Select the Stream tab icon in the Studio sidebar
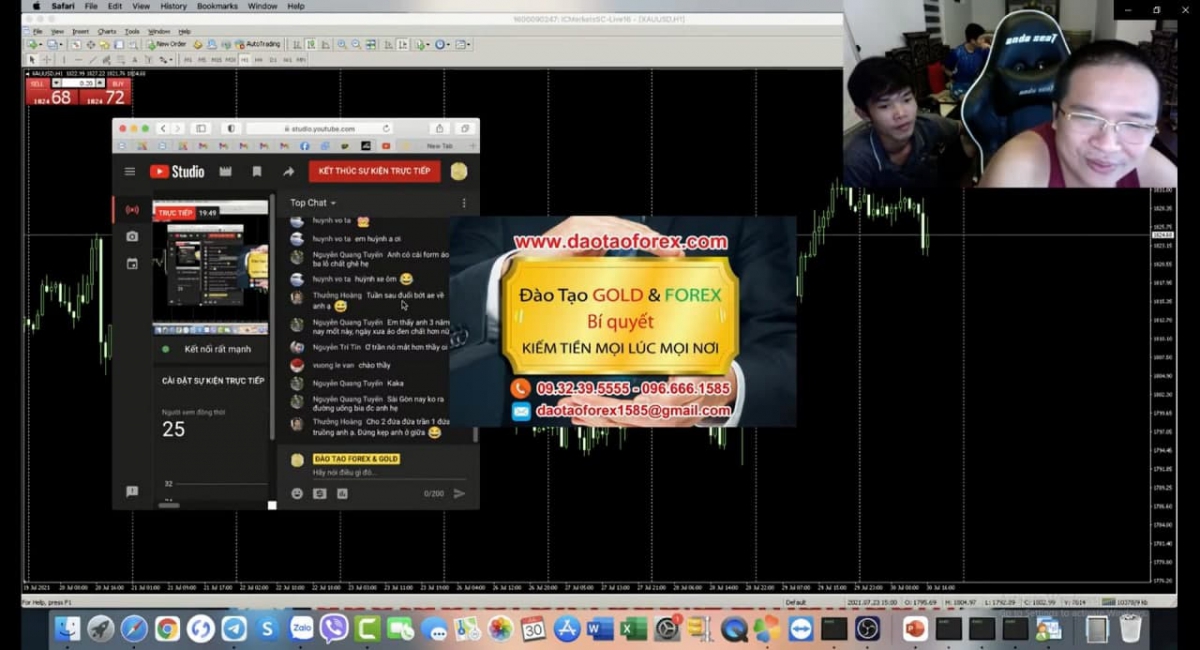1200x650 pixels. click(x=132, y=210)
